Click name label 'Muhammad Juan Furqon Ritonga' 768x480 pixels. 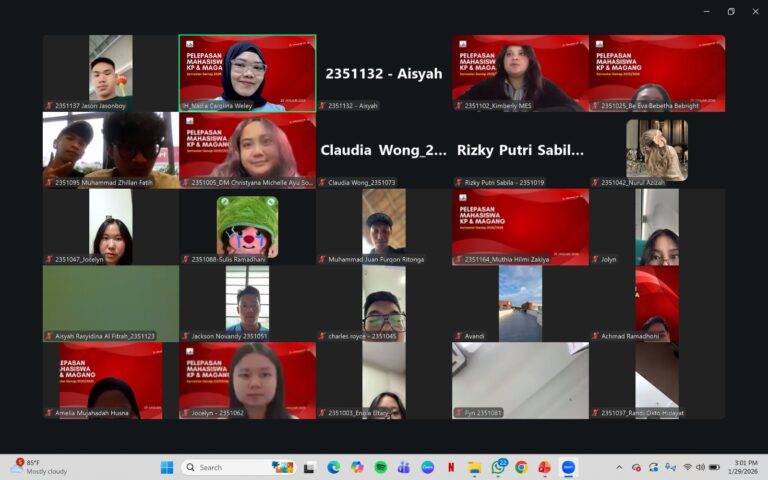(376, 260)
